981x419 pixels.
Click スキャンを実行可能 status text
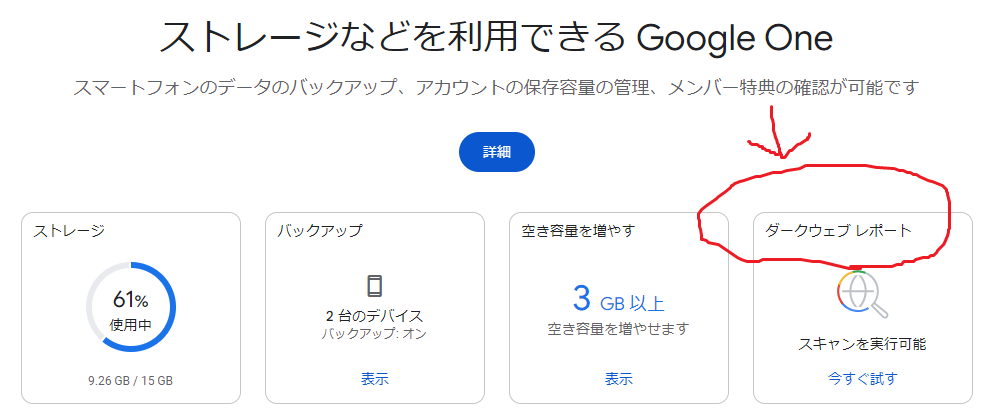tap(863, 344)
